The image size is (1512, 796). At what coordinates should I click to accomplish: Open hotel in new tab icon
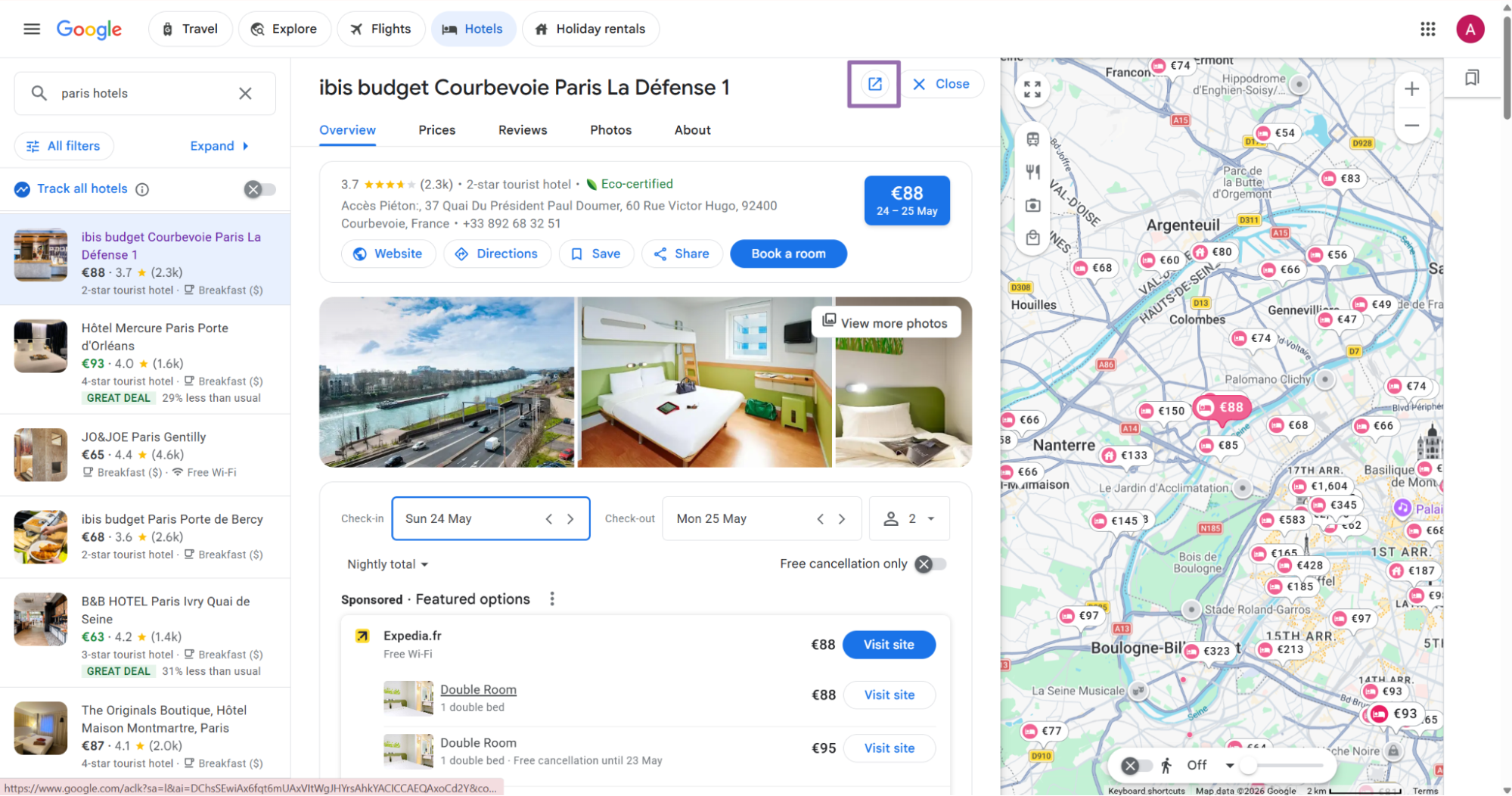tap(874, 84)
